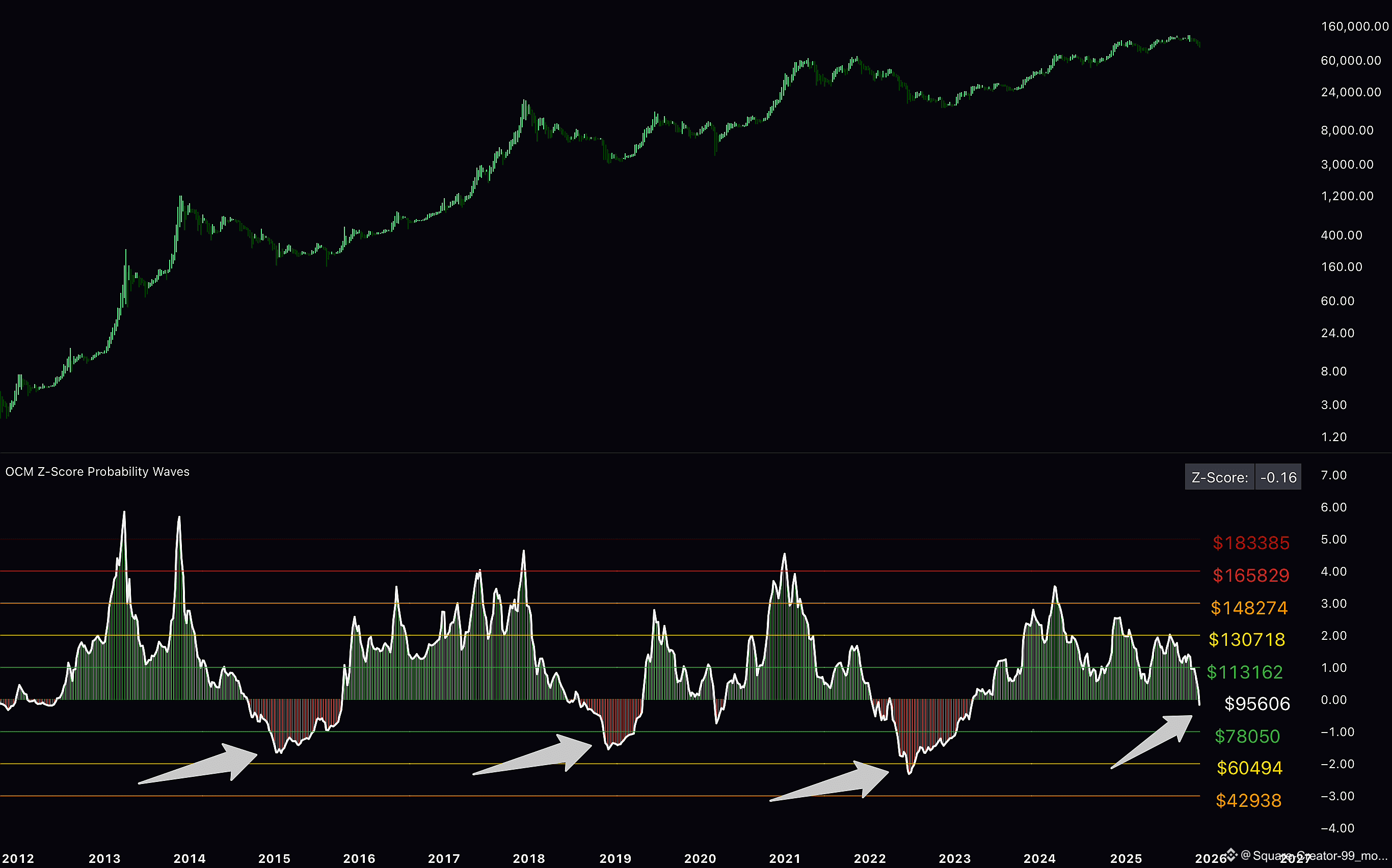Click the Binance Square watermark logo
Image resolution: width=1392 pixels, height=868 pixels.
click(x=1230, y=854)
